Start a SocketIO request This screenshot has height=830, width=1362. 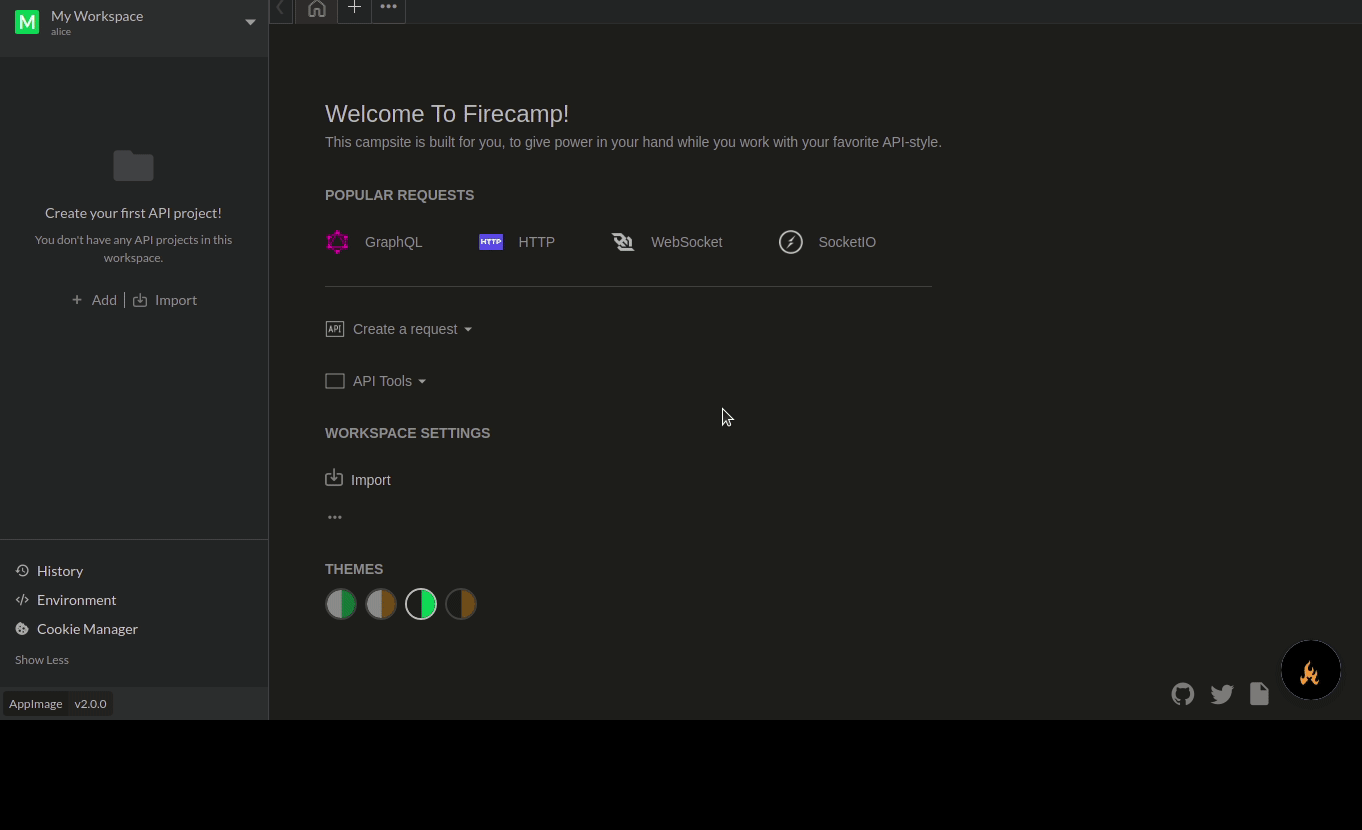coord(828,242)
